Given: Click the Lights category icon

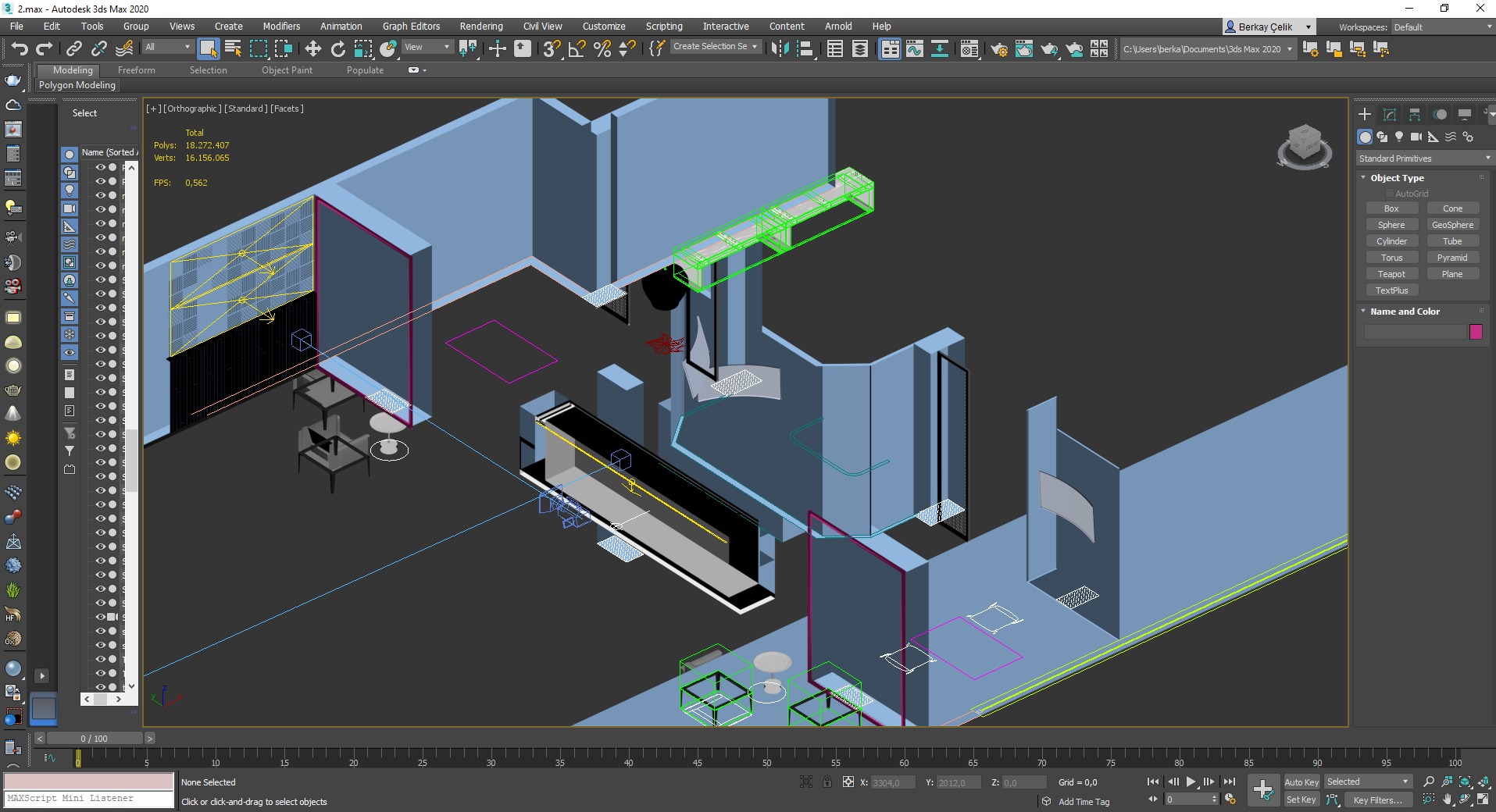Looking at the screenshot, I should 1398,137.
